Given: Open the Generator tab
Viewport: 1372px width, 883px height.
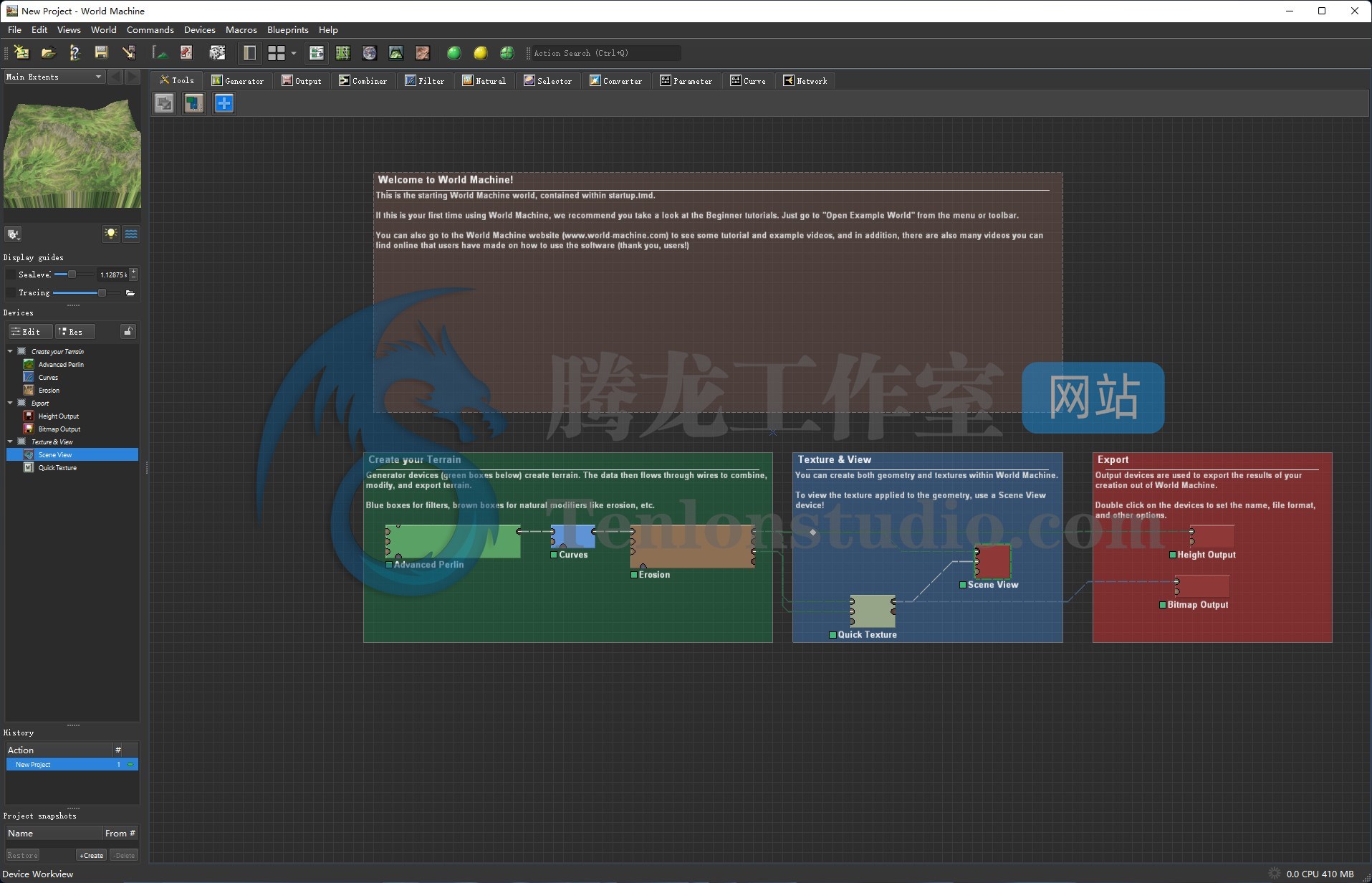Looking at the screenshot, I should [238, 81].
